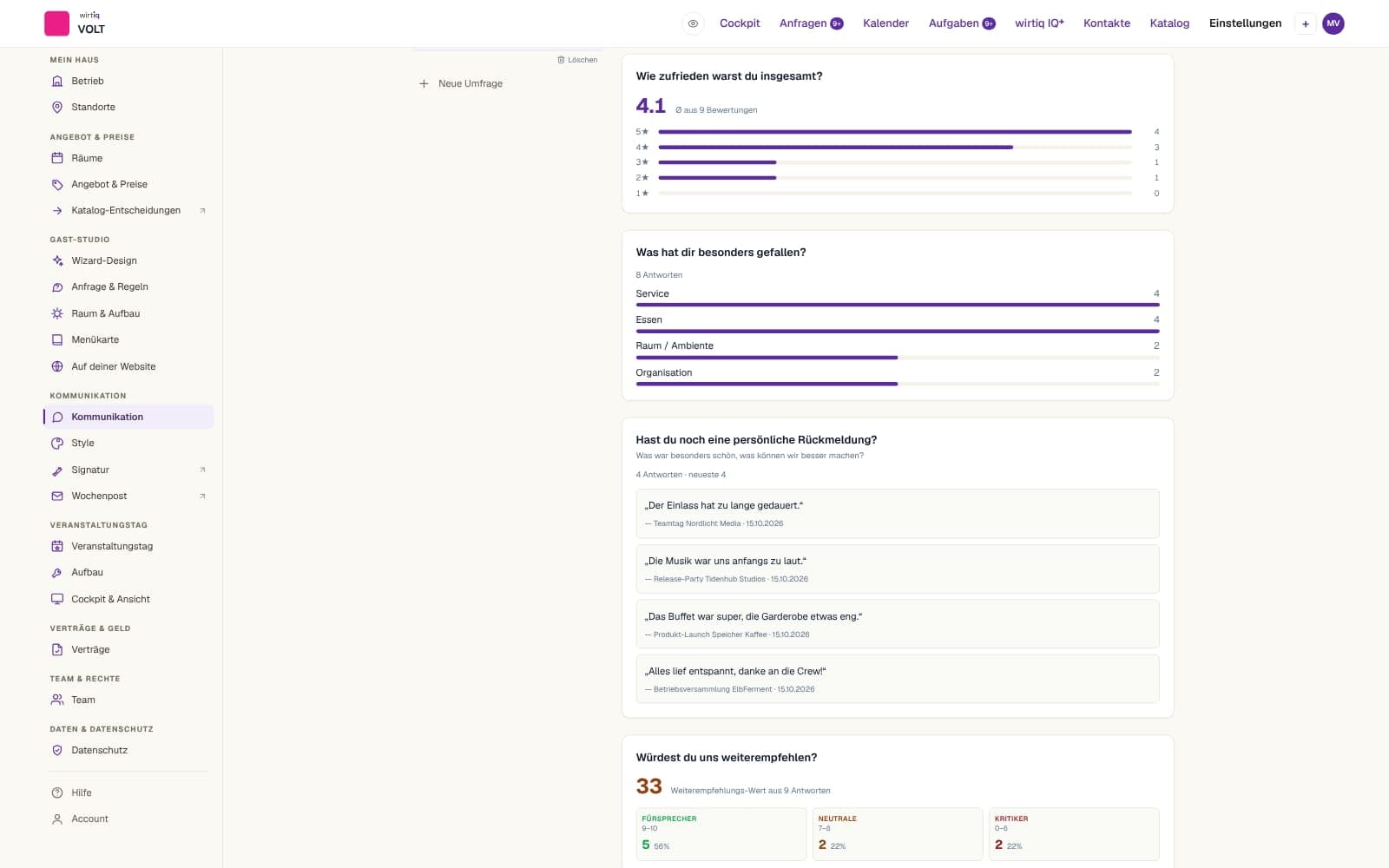Select Kommunikation in the sidebar

click(x=128, y=417)
